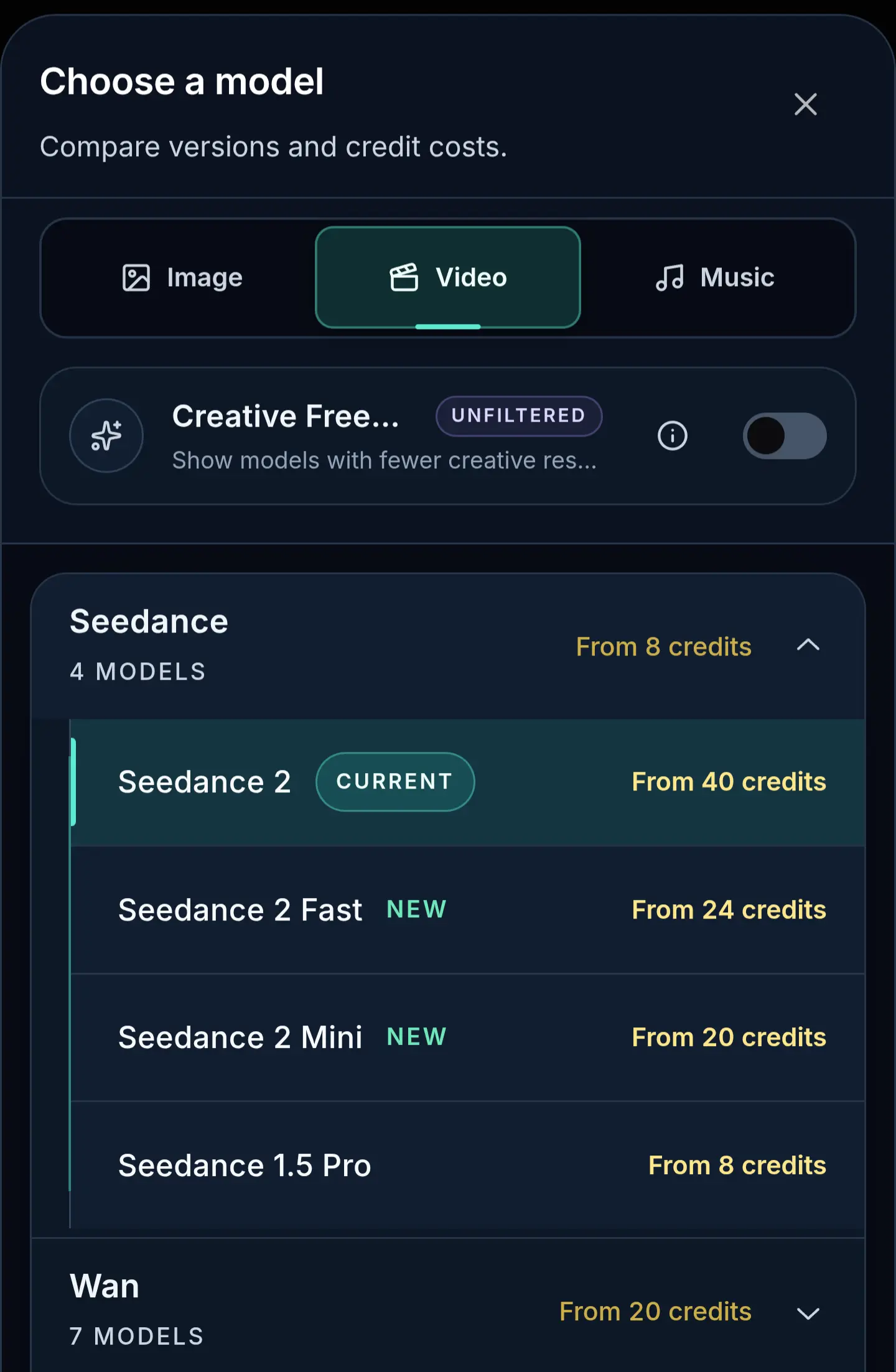The height and width of the screenshot is (1372, 896).
Task: Close the Choose a model dialog
Action: click(x=805, y=104)
